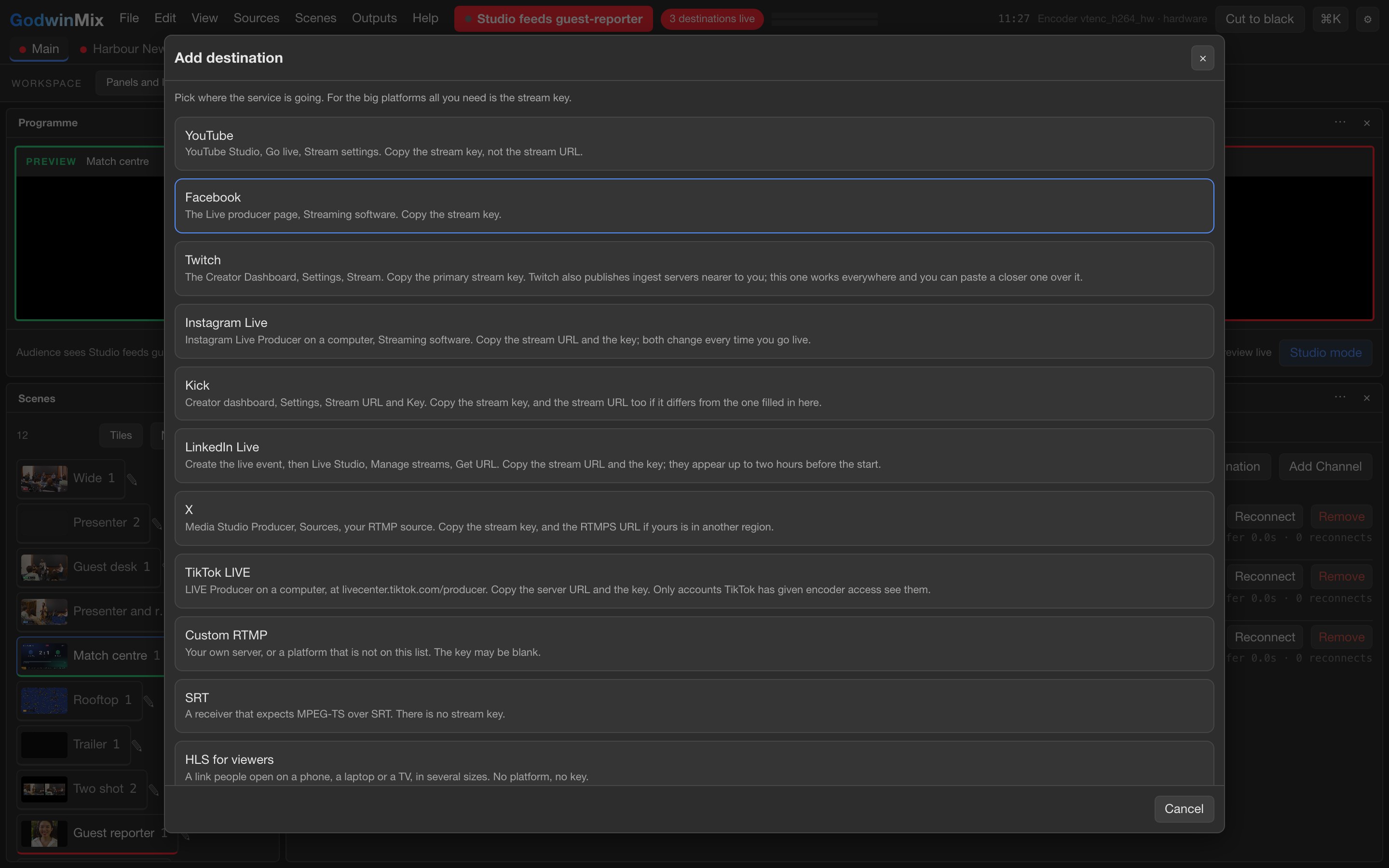Select the Rooftop scene

[79, 700]
